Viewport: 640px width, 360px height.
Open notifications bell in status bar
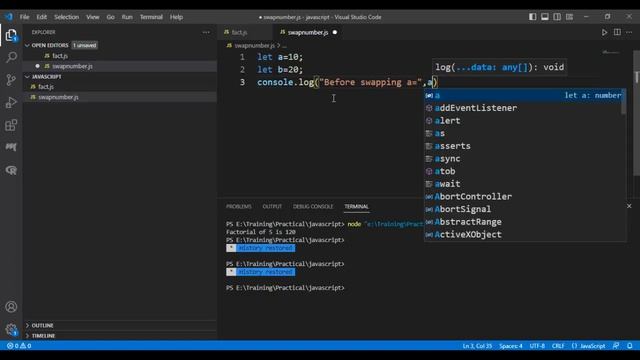[630, 346]
